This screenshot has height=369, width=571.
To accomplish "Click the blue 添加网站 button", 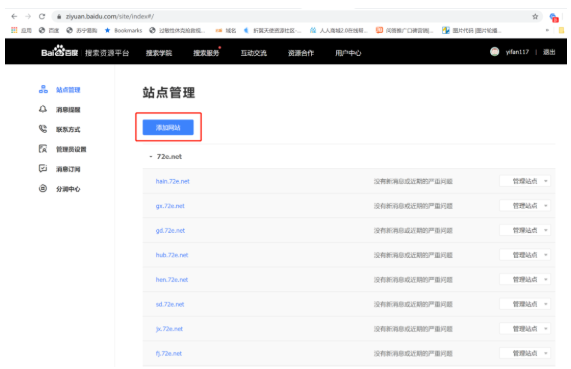I will click(x=168, y=127).
